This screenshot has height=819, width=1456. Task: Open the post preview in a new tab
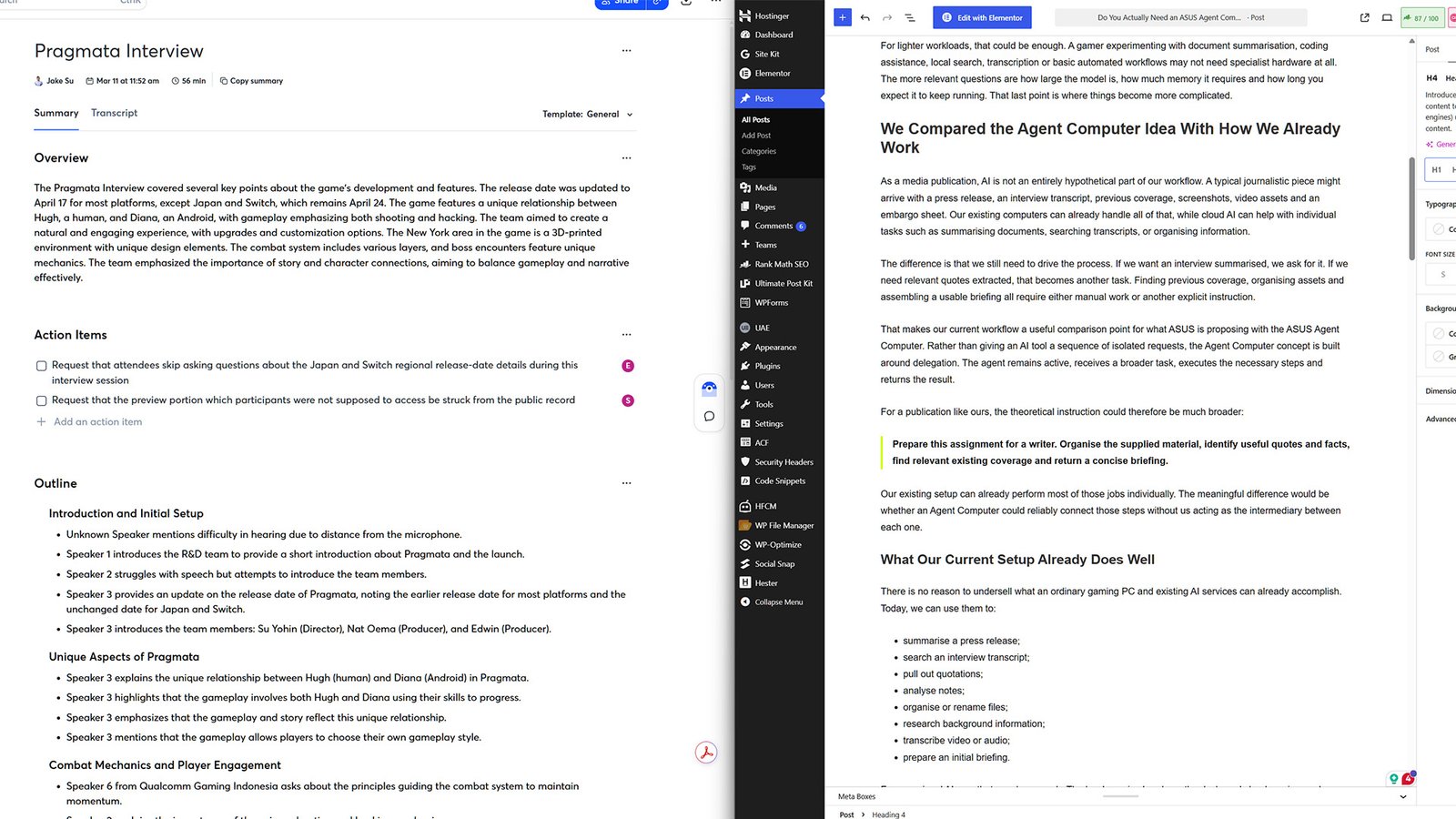click(x=1364, y=17)
